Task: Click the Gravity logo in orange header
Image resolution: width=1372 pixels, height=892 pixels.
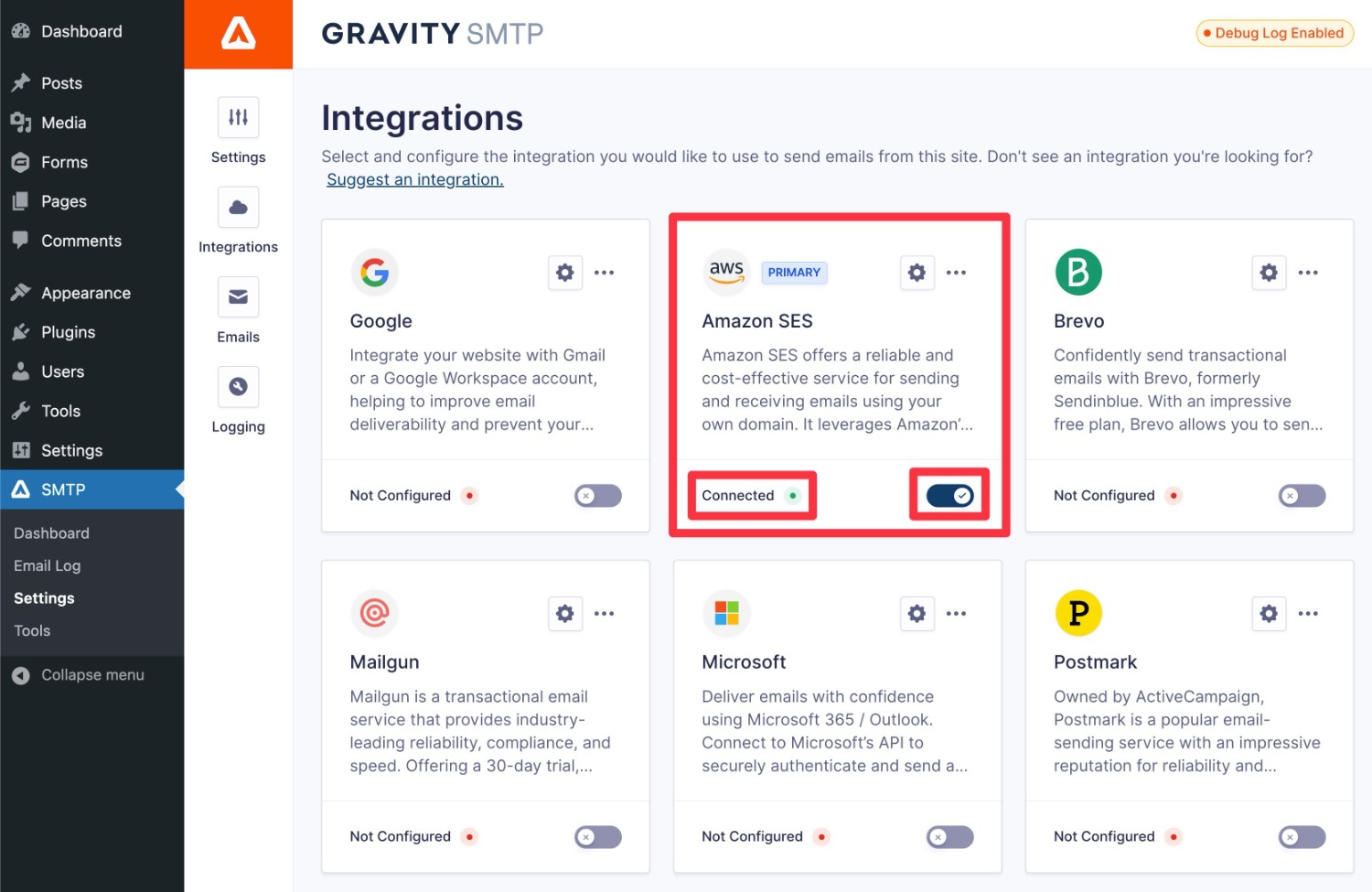Action: (239, 34)
